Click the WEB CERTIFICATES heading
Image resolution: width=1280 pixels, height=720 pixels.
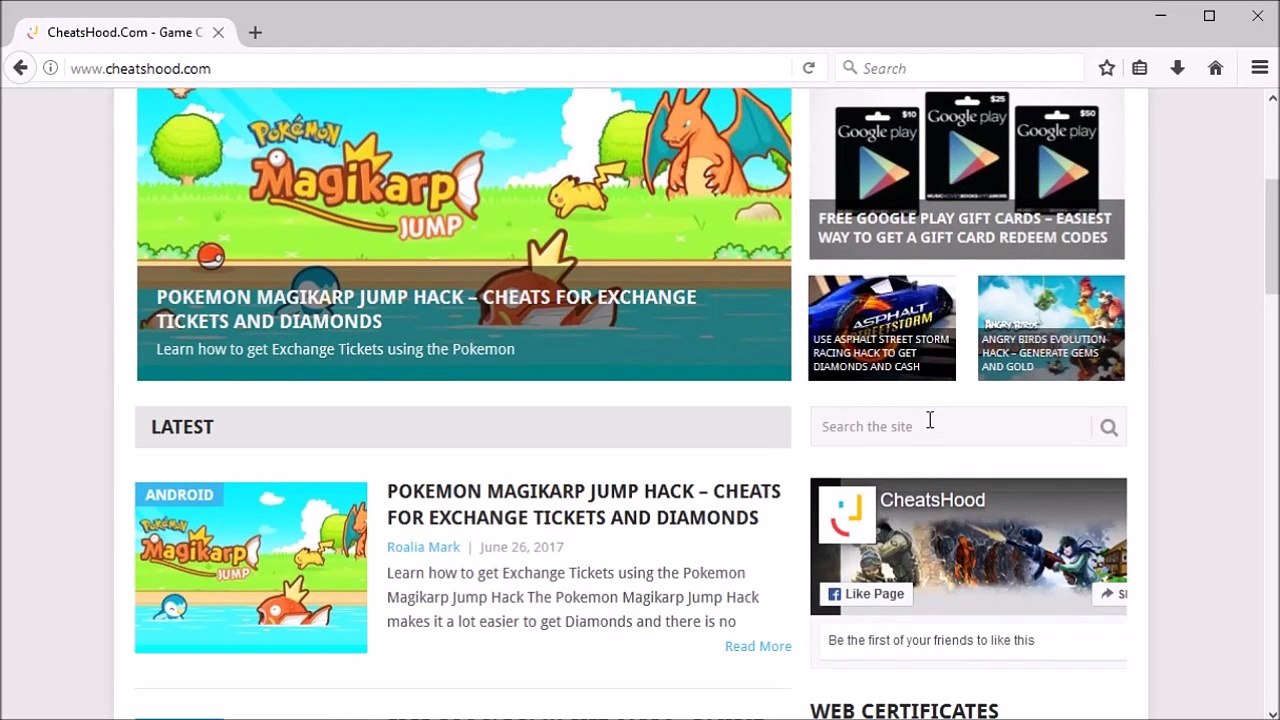(x=904, y=711)
